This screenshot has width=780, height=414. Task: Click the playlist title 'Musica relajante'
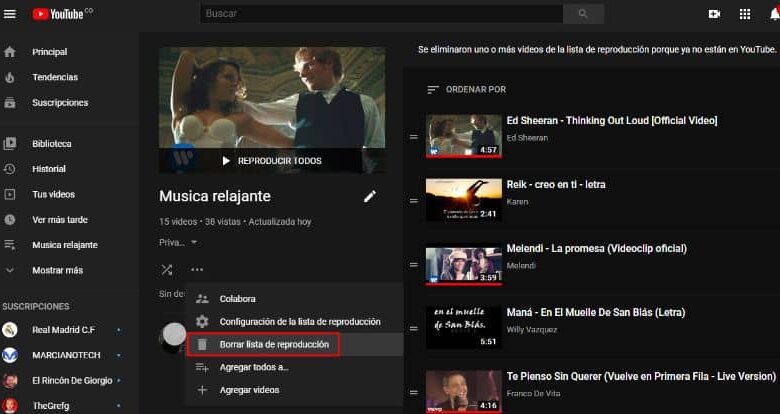click(215, 196)
